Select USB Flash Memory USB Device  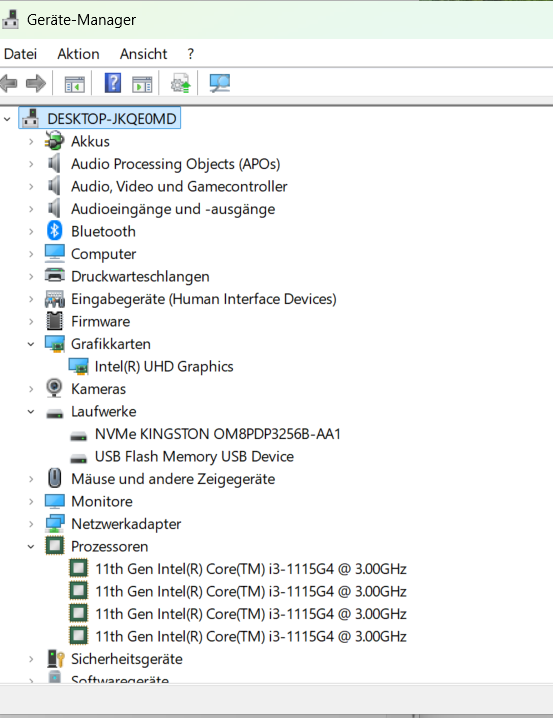click(x=194, y=457)
